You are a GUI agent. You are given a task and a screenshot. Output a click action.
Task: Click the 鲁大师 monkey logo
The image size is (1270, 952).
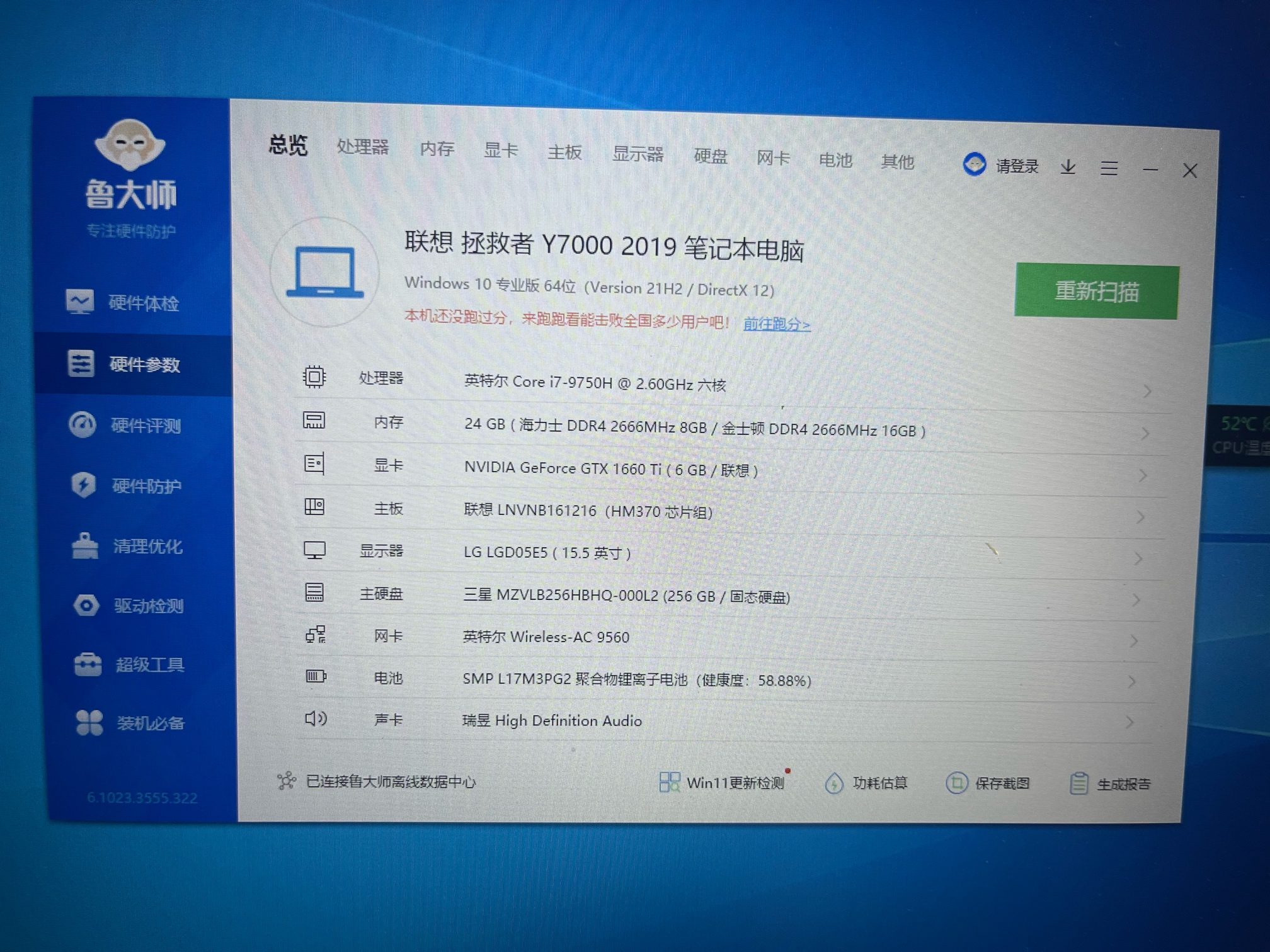130,145
